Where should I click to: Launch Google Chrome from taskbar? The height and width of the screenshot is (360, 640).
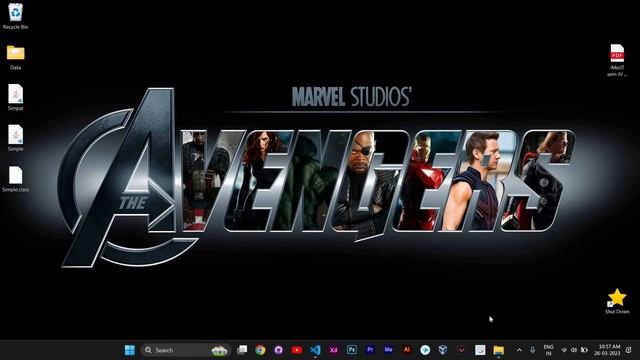(x=260, y=350)
